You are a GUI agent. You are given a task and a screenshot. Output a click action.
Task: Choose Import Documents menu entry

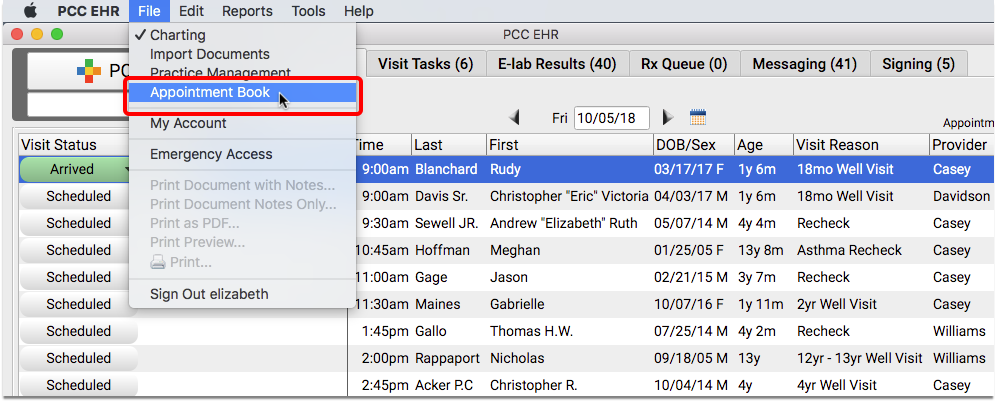242,55
